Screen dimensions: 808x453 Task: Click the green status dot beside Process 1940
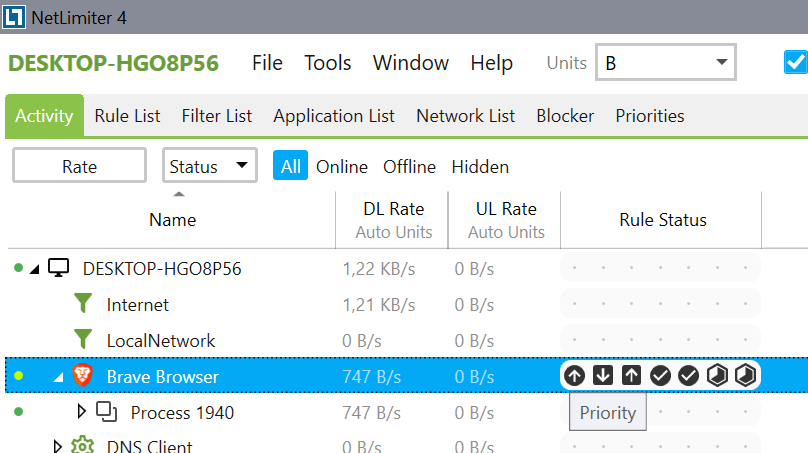coord(19,412)
